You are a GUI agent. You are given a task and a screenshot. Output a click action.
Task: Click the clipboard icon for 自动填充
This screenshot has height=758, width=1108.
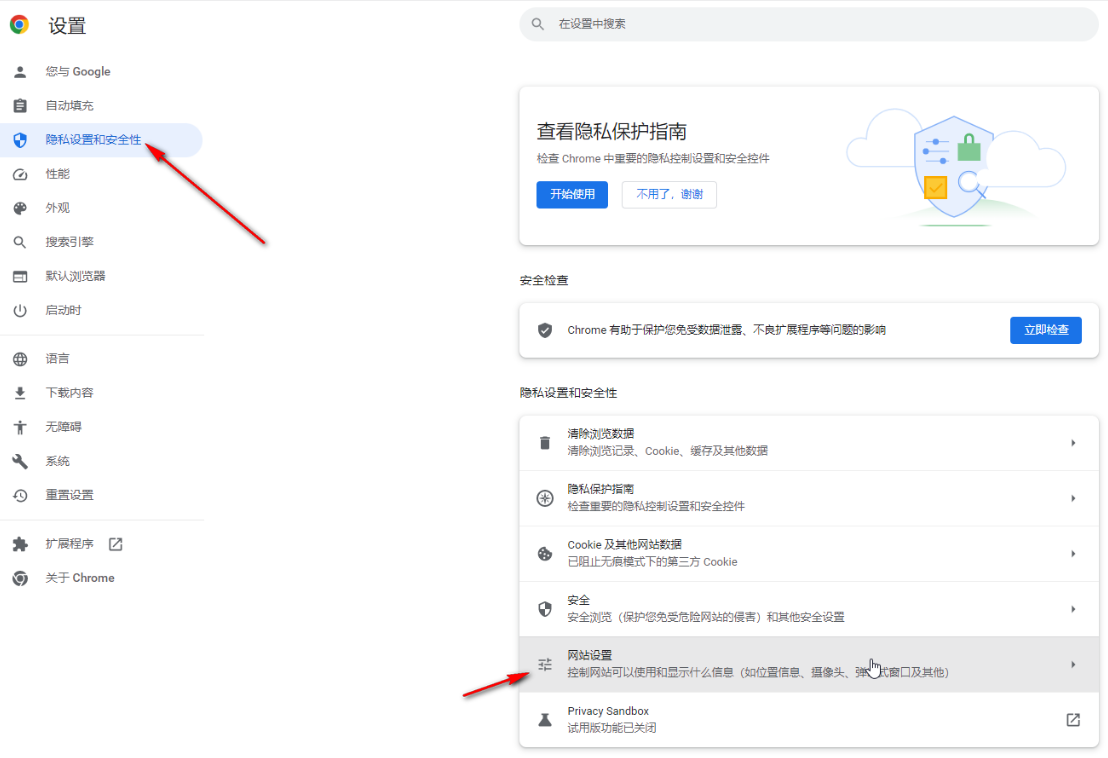click(20, 105)
